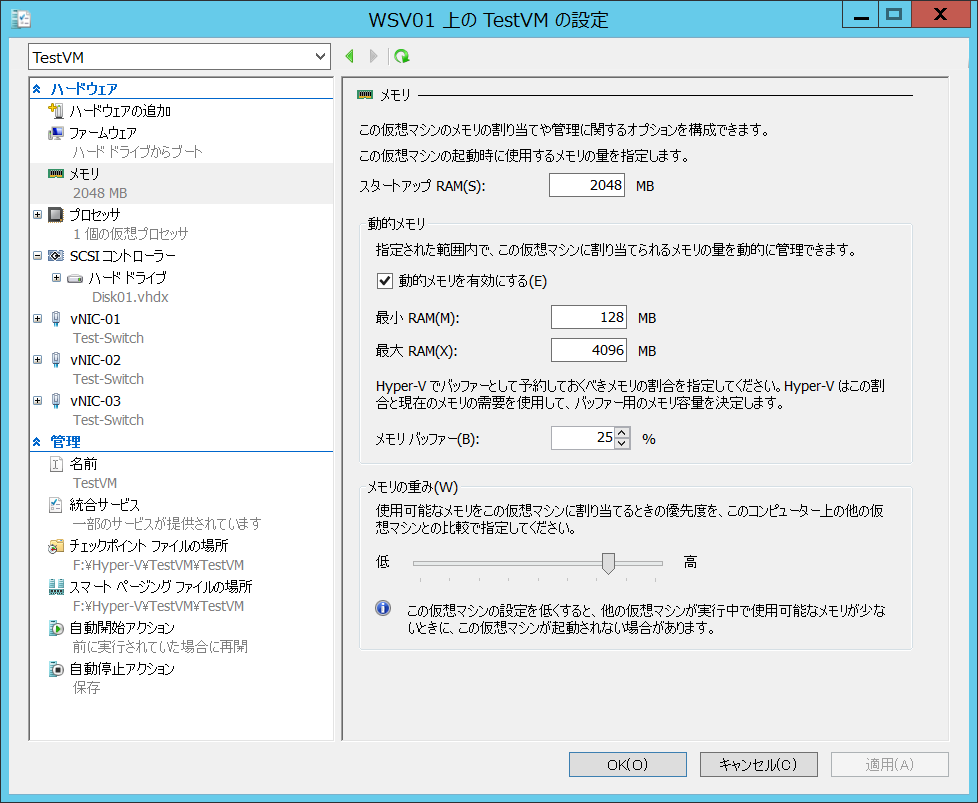Click the Automatic Stop Action icon
This screenshot has height=803, width=978.
tap(56, 669)
